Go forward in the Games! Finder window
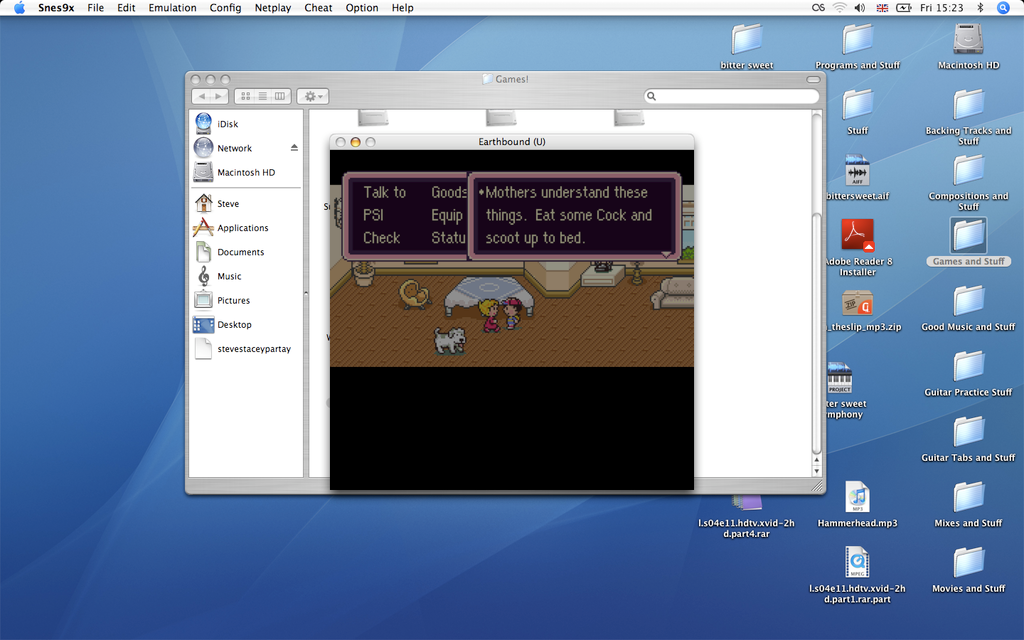Screen dimensions: 1024x640 [219, 96]
